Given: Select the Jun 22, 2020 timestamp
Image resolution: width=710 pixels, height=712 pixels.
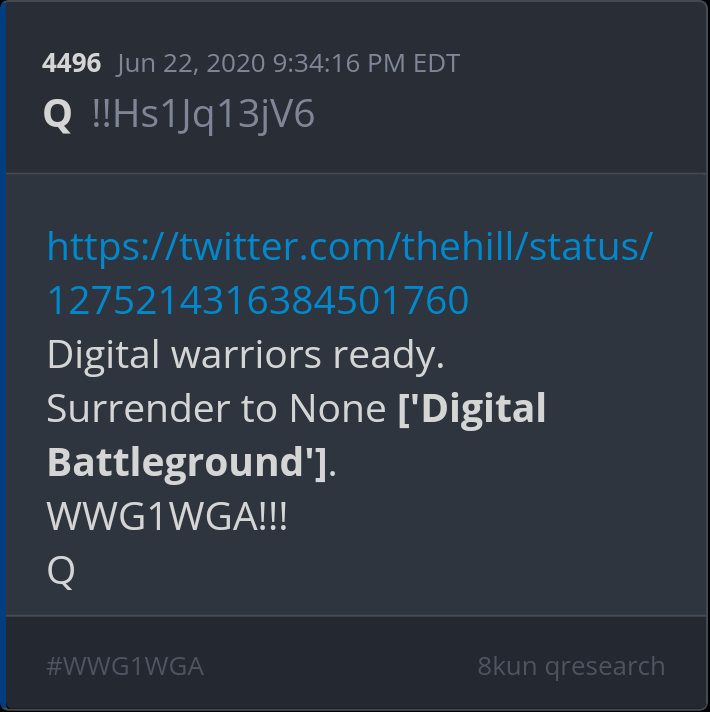Looking at the screenshot, I should pyautogui.click(x=288, y=64).
